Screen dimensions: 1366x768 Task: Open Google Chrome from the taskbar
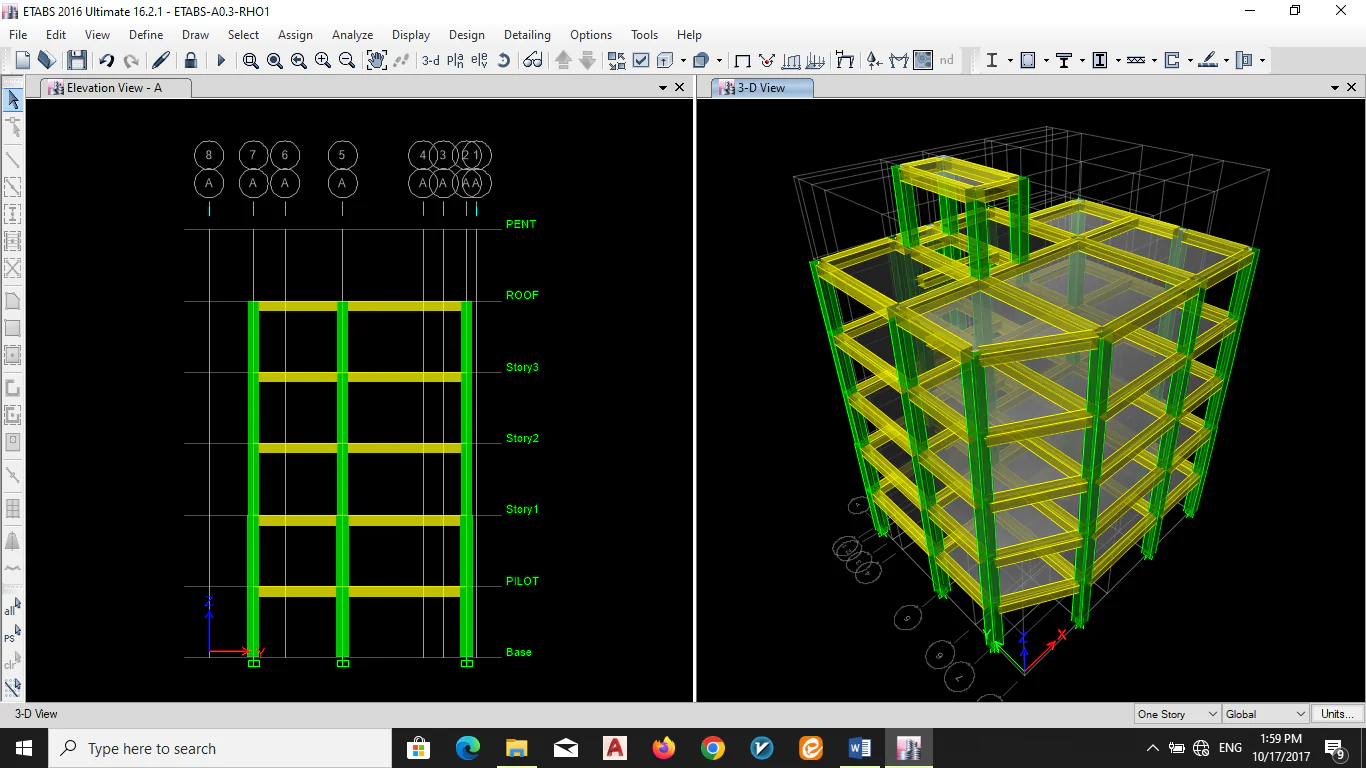coord(712,748)
